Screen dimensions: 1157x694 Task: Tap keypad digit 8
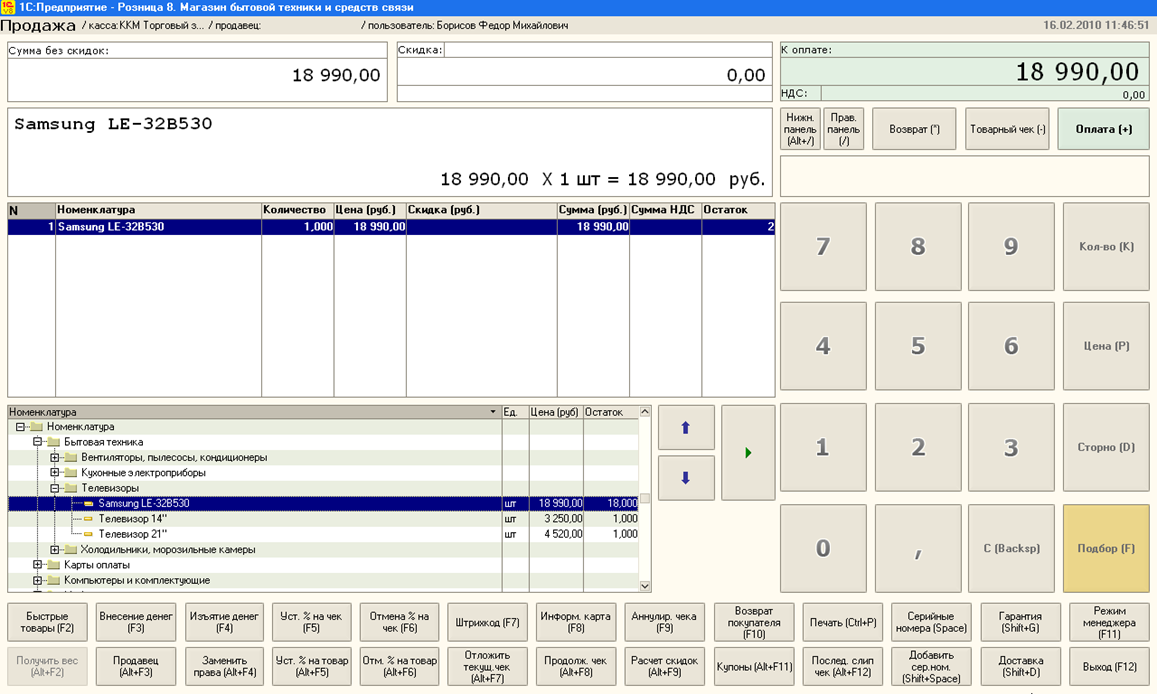(x=918, y=246)
